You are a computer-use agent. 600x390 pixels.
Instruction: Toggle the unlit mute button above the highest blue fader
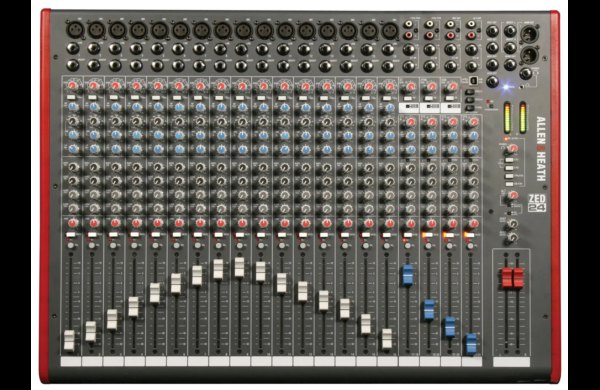tap(408, 235)
